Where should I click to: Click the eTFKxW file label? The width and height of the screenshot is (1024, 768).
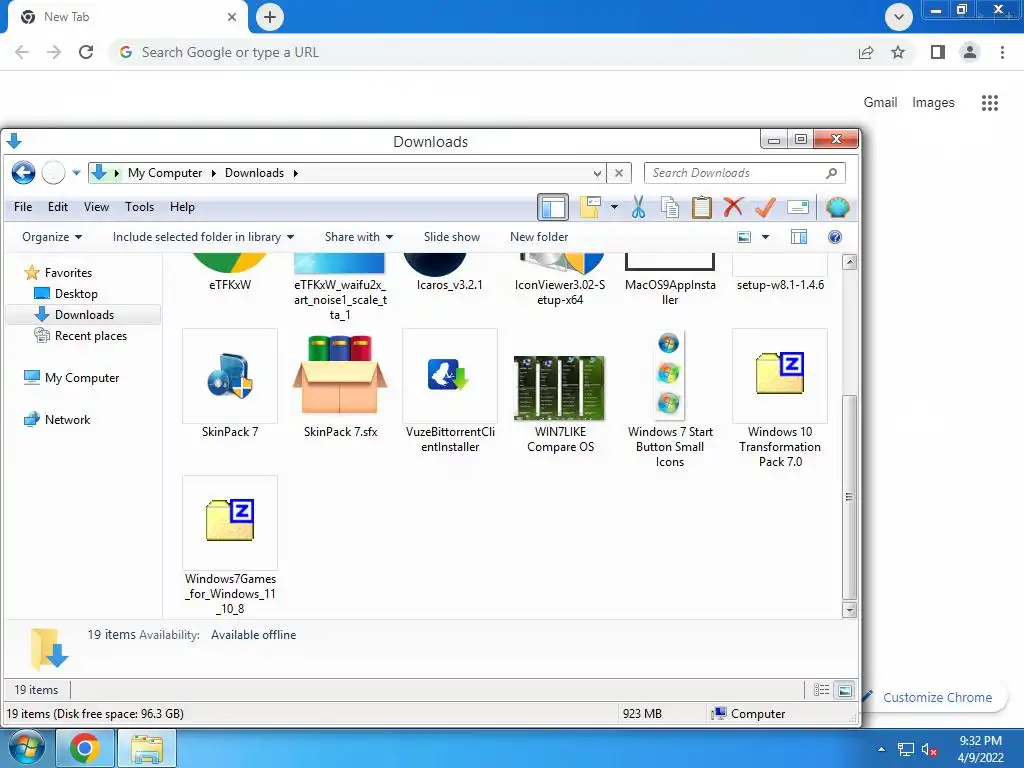coord(230,285)
